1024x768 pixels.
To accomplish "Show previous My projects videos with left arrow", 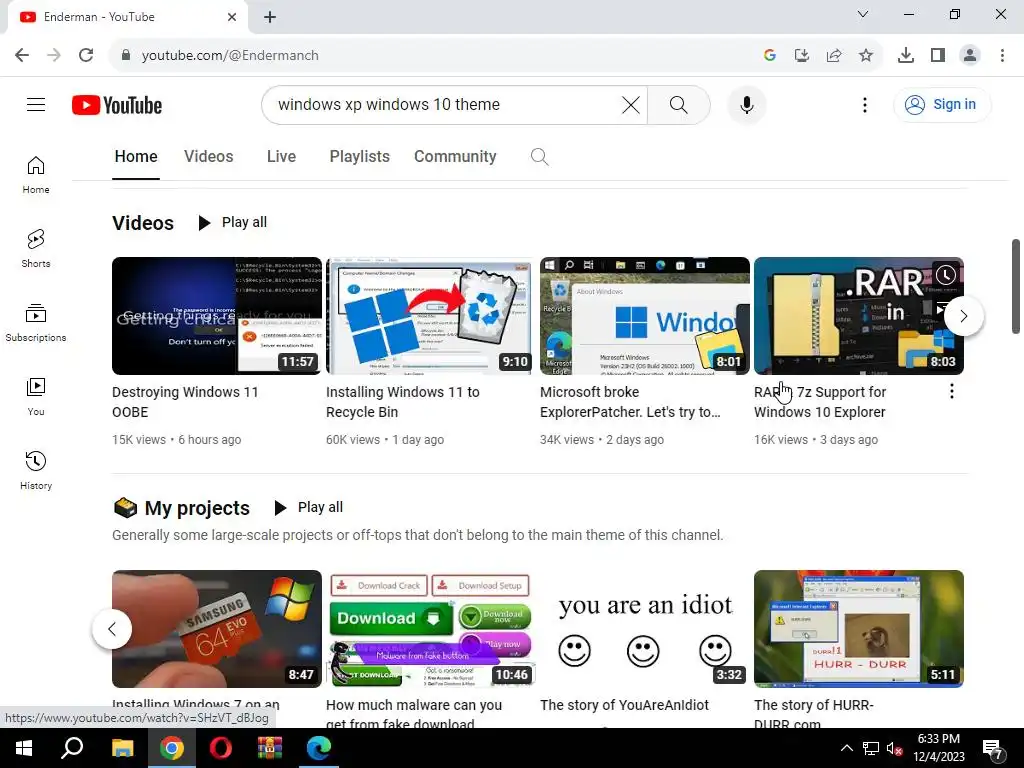I will coord(112,629).
